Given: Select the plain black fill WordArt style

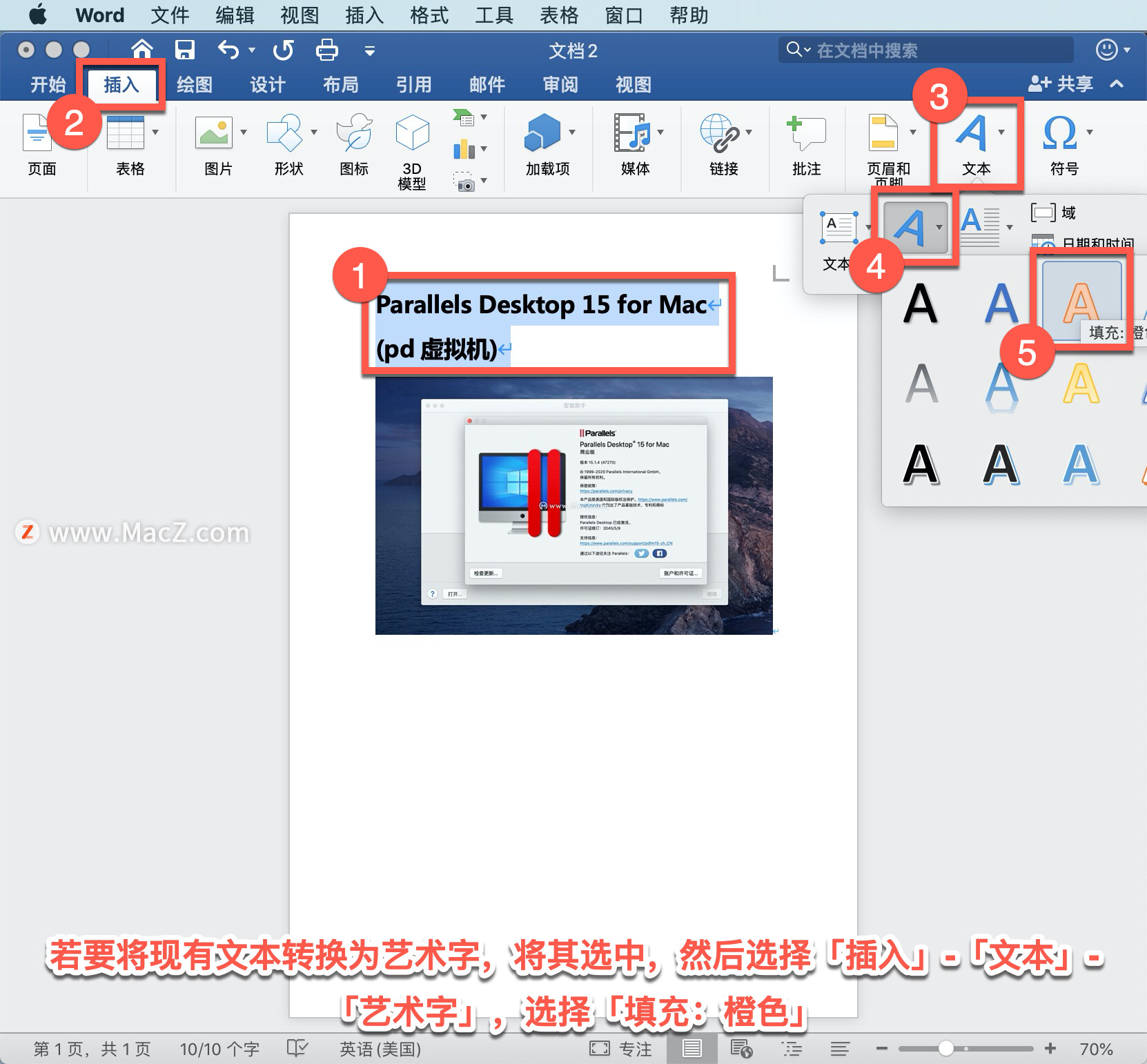Looking at the screenshot, I should [x=921, y=303].
